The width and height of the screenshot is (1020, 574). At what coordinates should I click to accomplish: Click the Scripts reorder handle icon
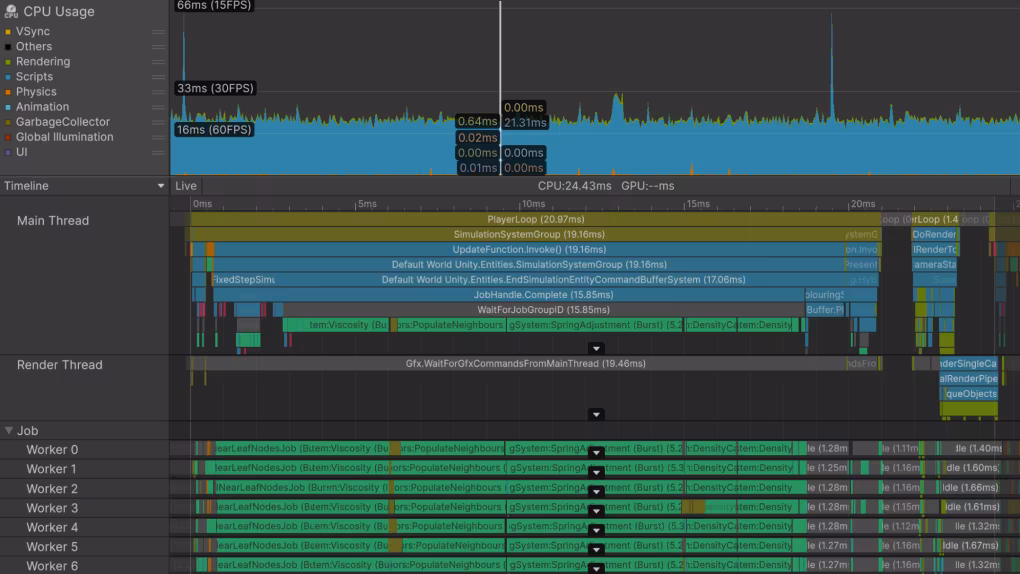pos(158,77)
